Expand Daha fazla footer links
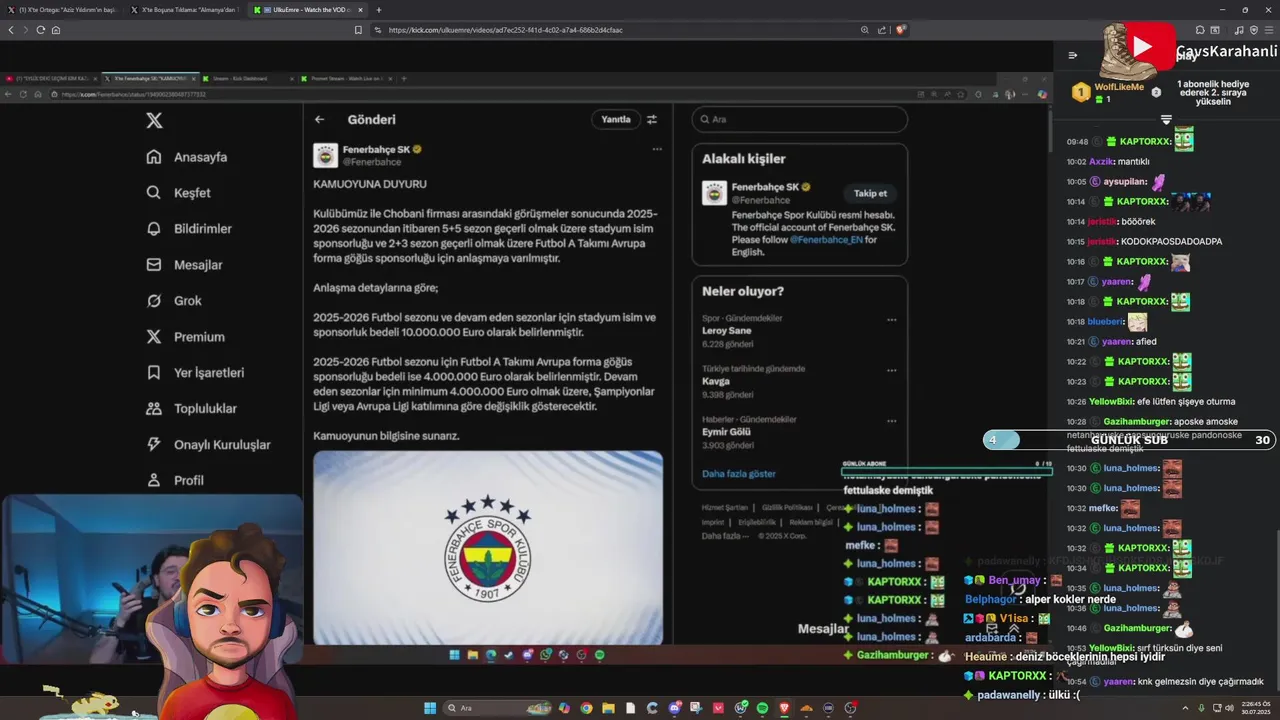The width and height of the screenshot is (1280, 720). 725,536
